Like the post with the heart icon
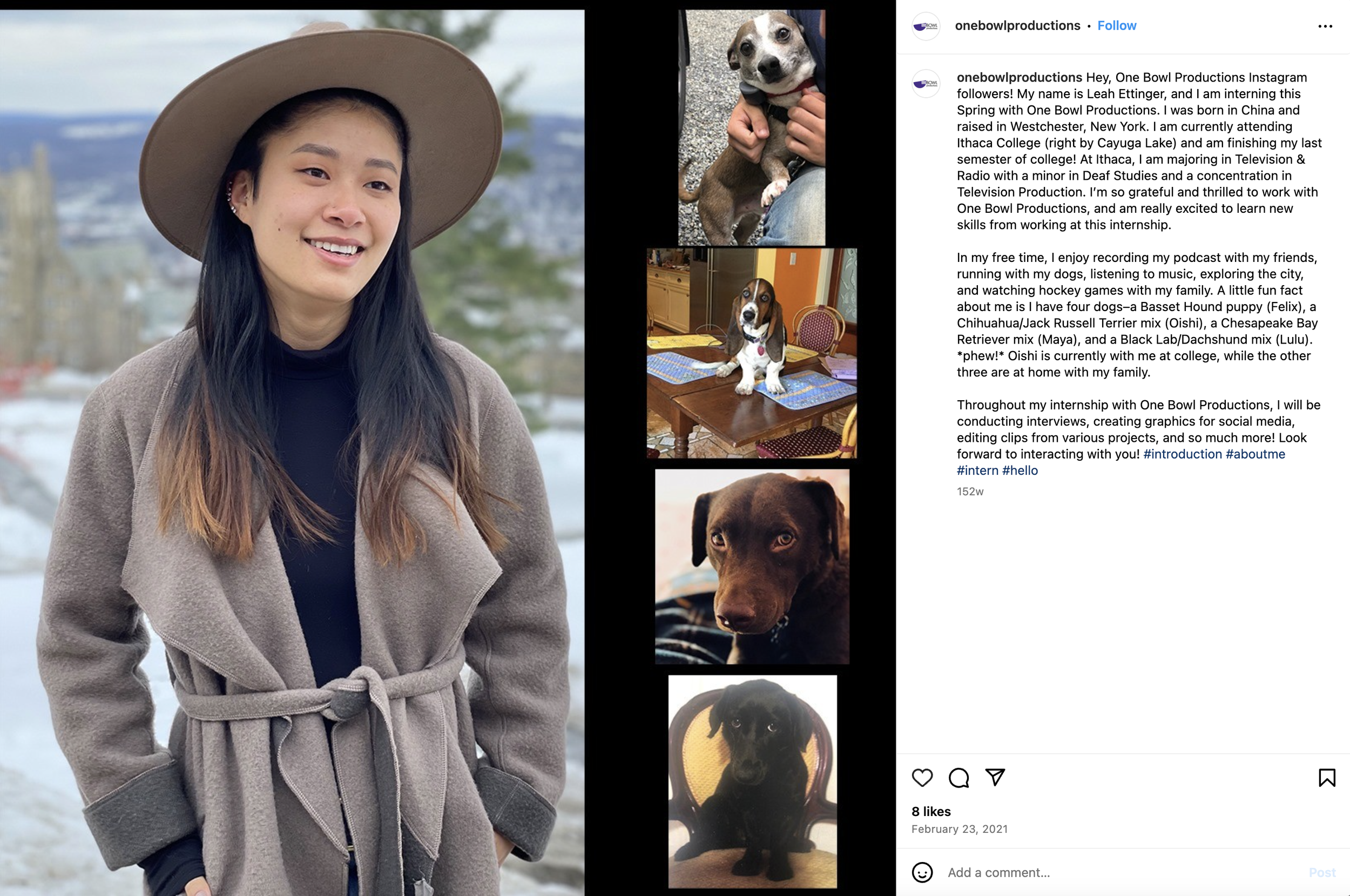This screenshot has width=1350, height=896. pyautogui.click(x=922, y=778)
